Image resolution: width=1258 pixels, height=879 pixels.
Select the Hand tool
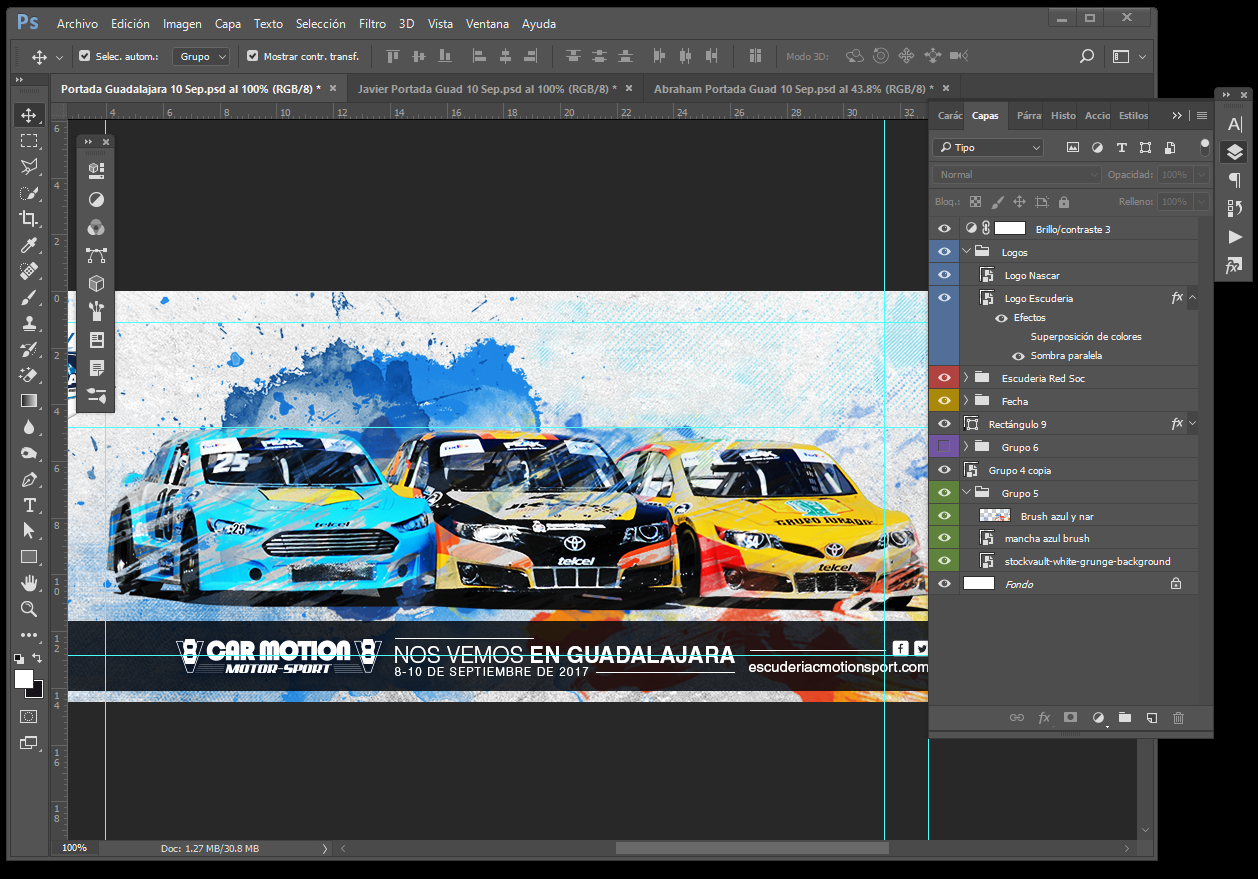click(x=29, y=583)
